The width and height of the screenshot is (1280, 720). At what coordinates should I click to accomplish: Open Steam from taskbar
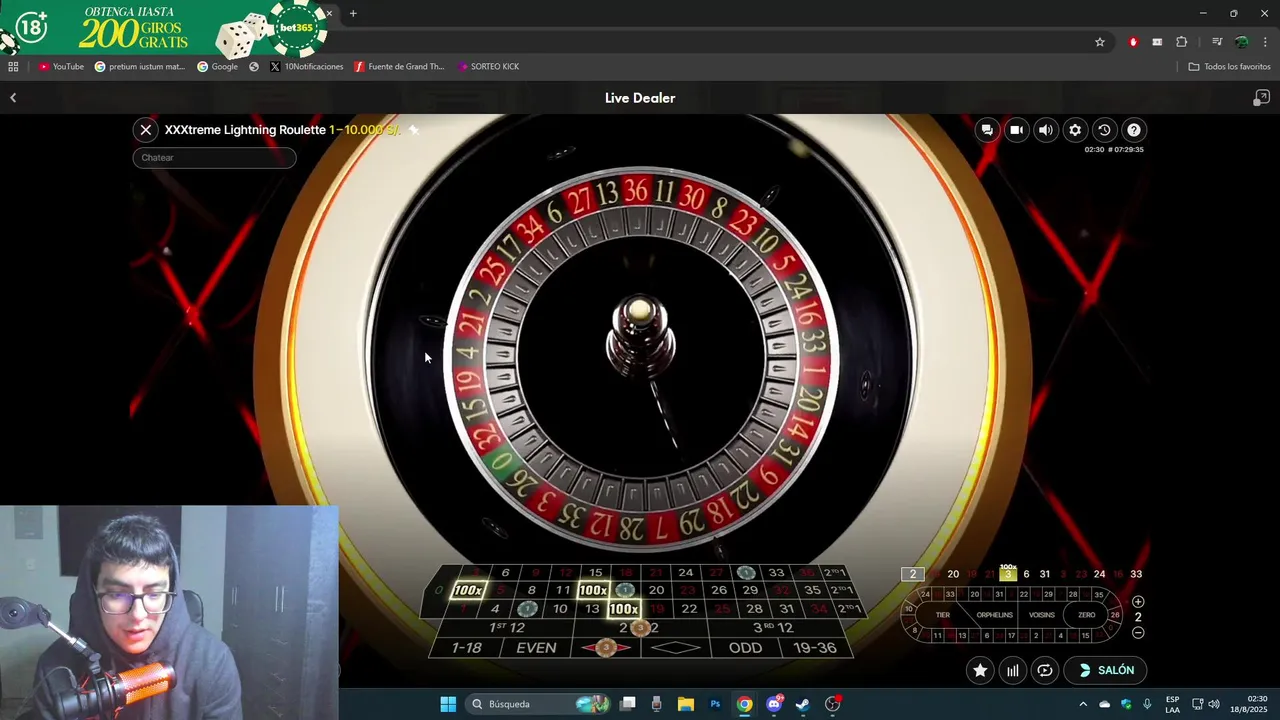803,704
